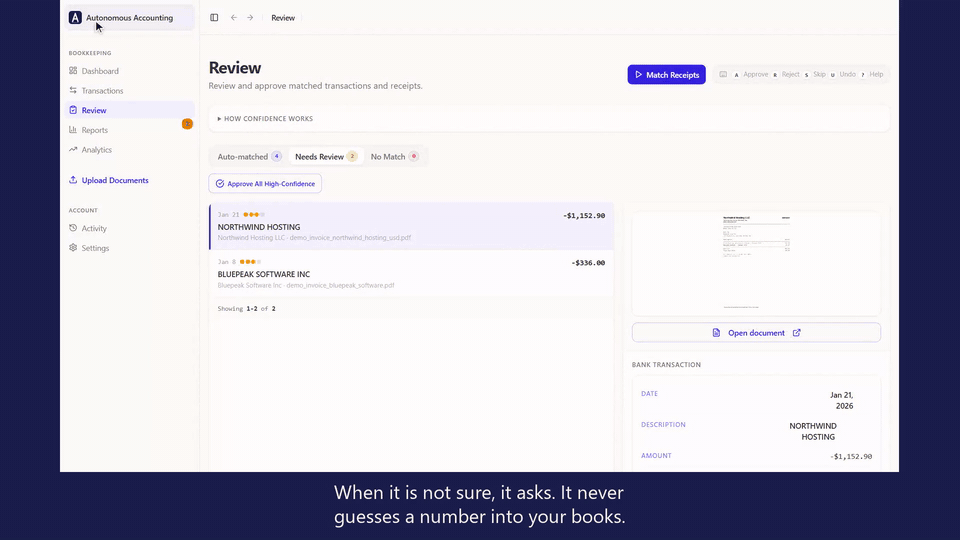Click the external link icon beside Open document
960x540 pixels.
[797, 333]
